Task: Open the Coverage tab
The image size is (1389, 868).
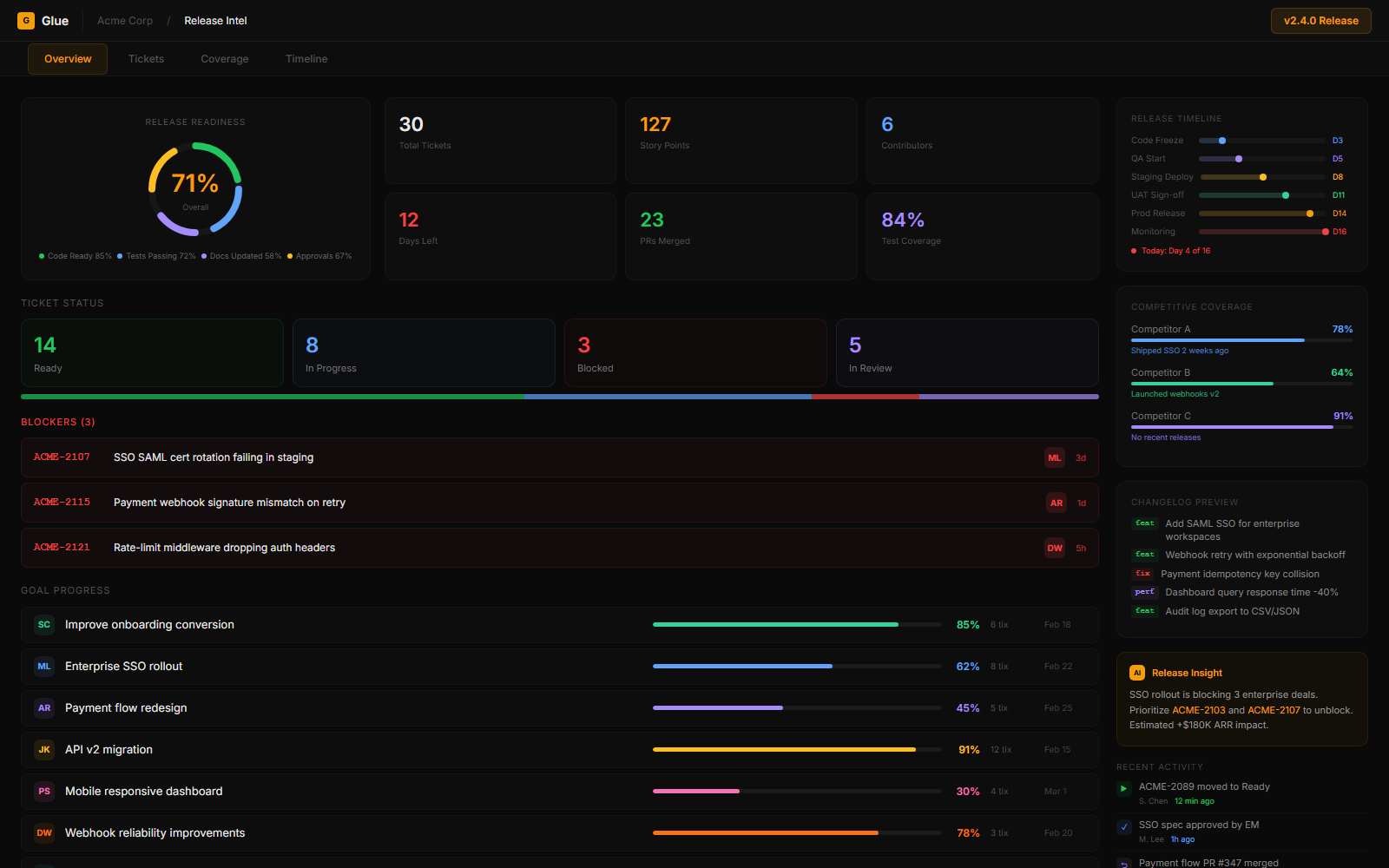Action: (x=225, y=59)
